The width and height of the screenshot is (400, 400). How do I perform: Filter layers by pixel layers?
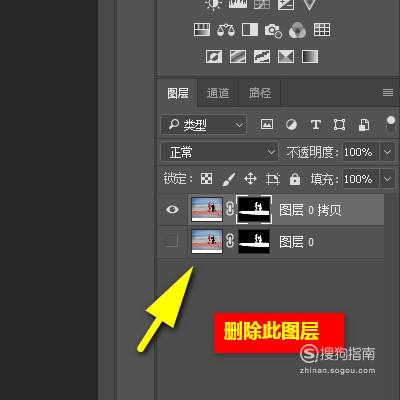(x=267, y=124)
